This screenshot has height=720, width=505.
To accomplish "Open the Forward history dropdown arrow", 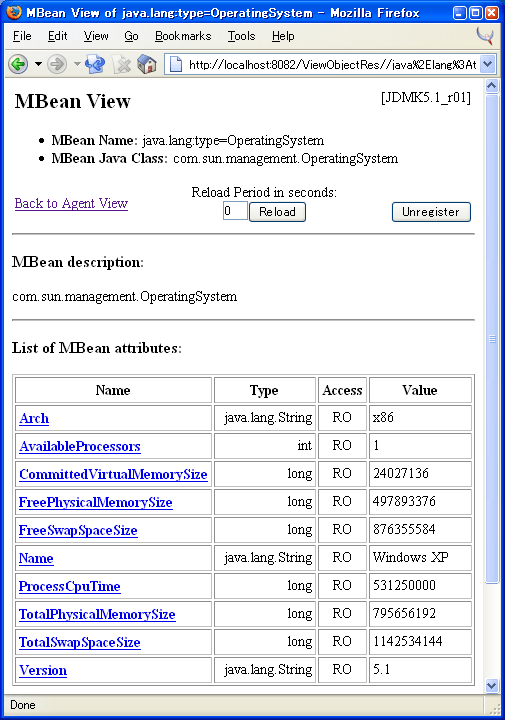I will click(77, 64).
